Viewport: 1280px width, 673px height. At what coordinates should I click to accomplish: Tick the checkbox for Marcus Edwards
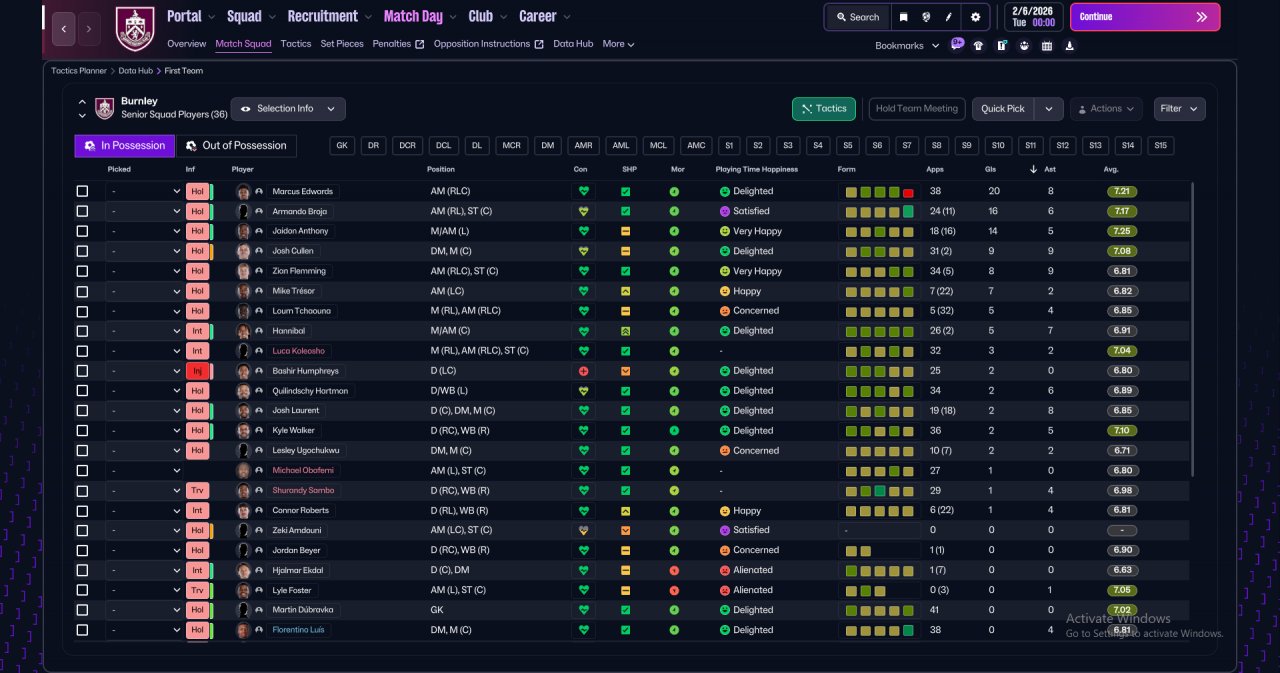82,191
